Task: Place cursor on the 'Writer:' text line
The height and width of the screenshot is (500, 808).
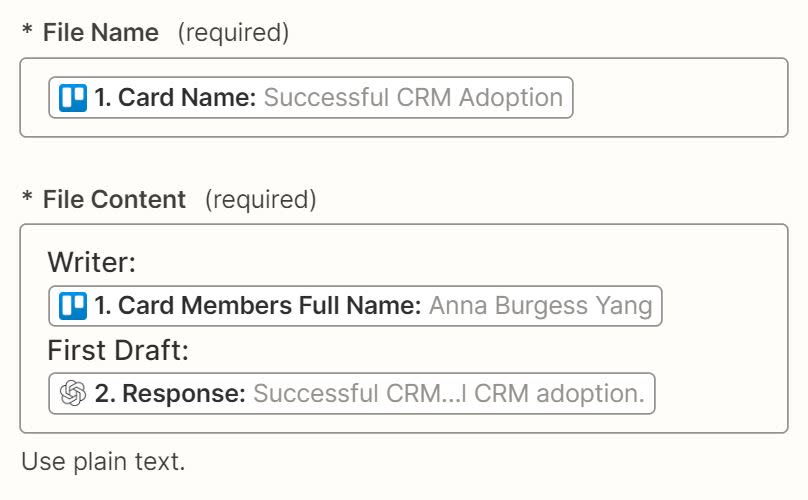Action: 92,263
